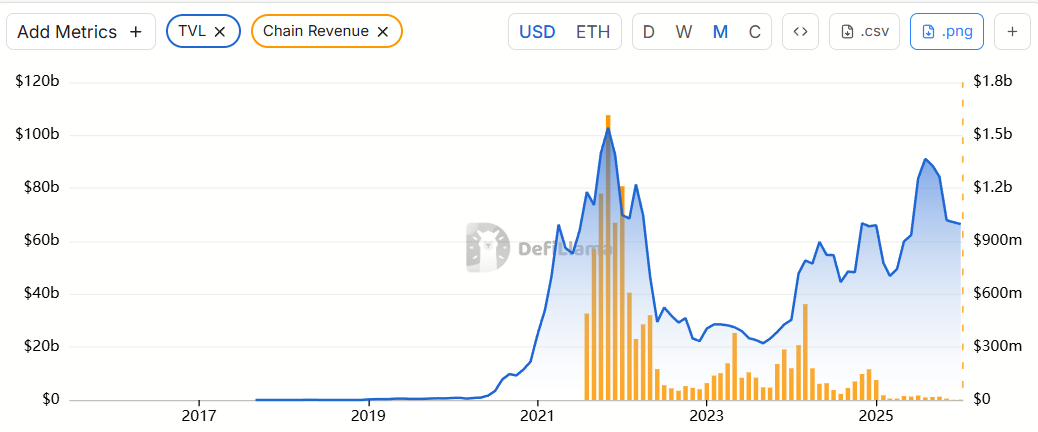The height and width of the screenshot is (432, 1038).
Task: Switch currency to ETH
Action: point(593,31)
